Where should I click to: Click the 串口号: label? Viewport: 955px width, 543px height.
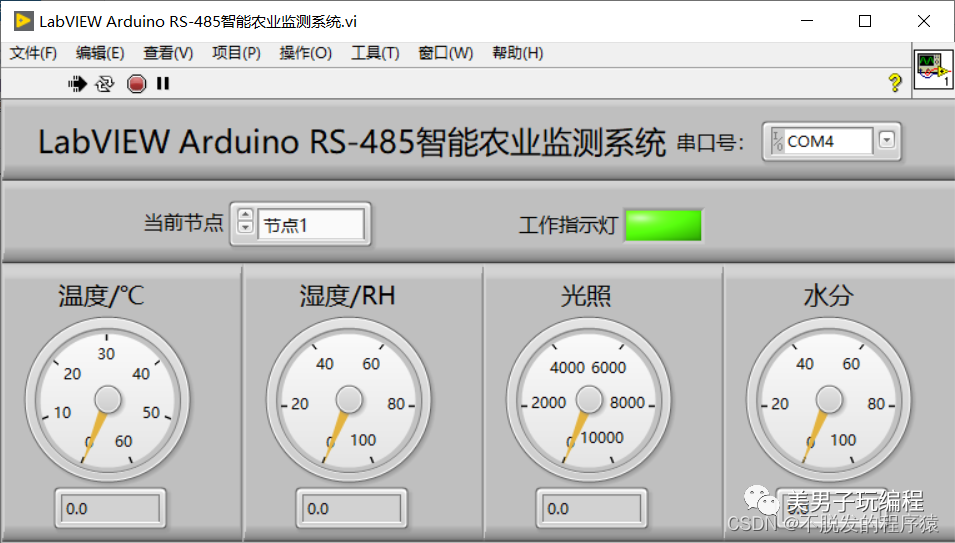coord(710,143)
